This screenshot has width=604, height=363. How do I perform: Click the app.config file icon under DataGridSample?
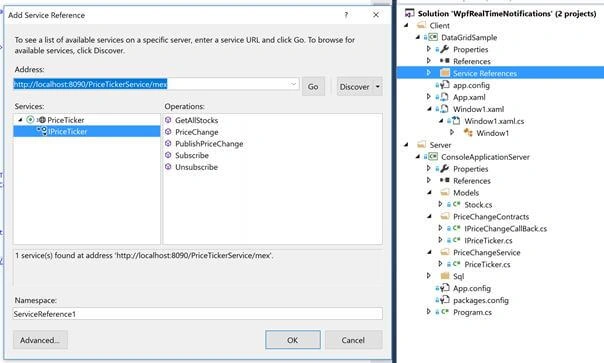coord(445,85)
